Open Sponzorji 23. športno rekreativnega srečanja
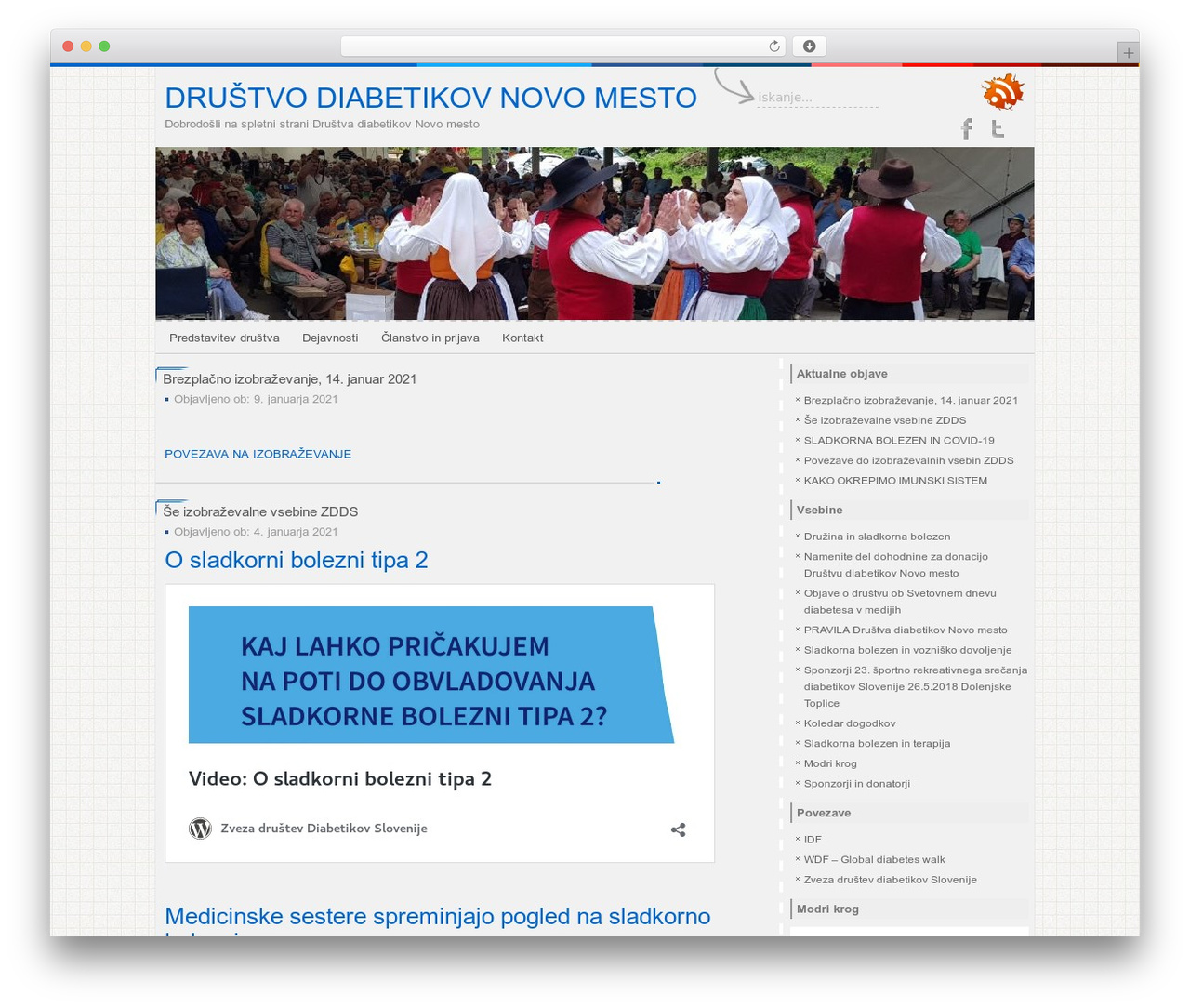Viewport: 1190px width, 1008px height. pos(915,686)
